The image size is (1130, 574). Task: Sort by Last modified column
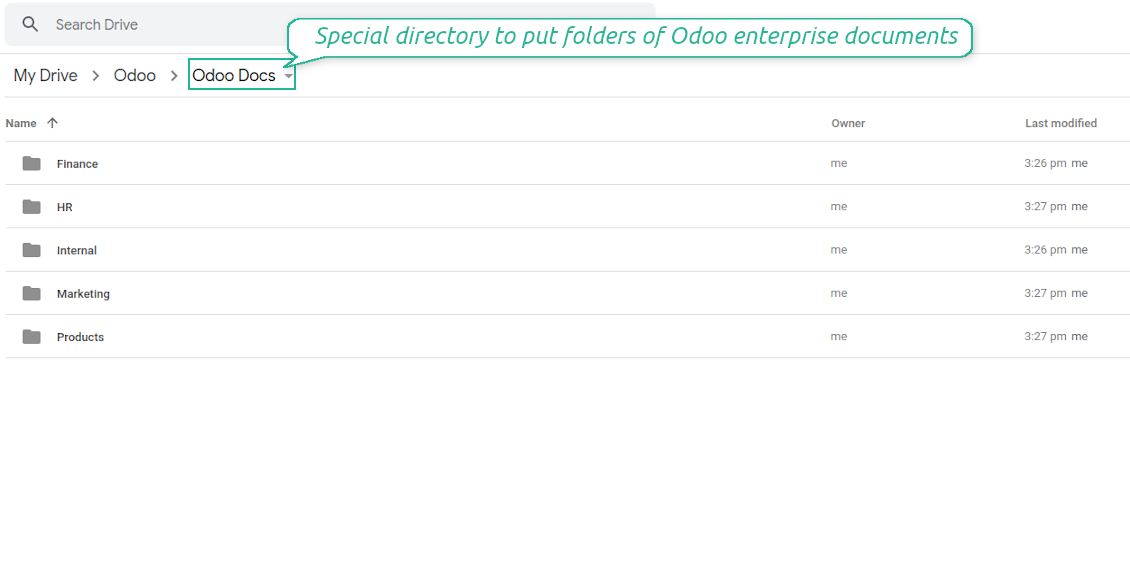pyautogui.click(x=1060, y=123)
